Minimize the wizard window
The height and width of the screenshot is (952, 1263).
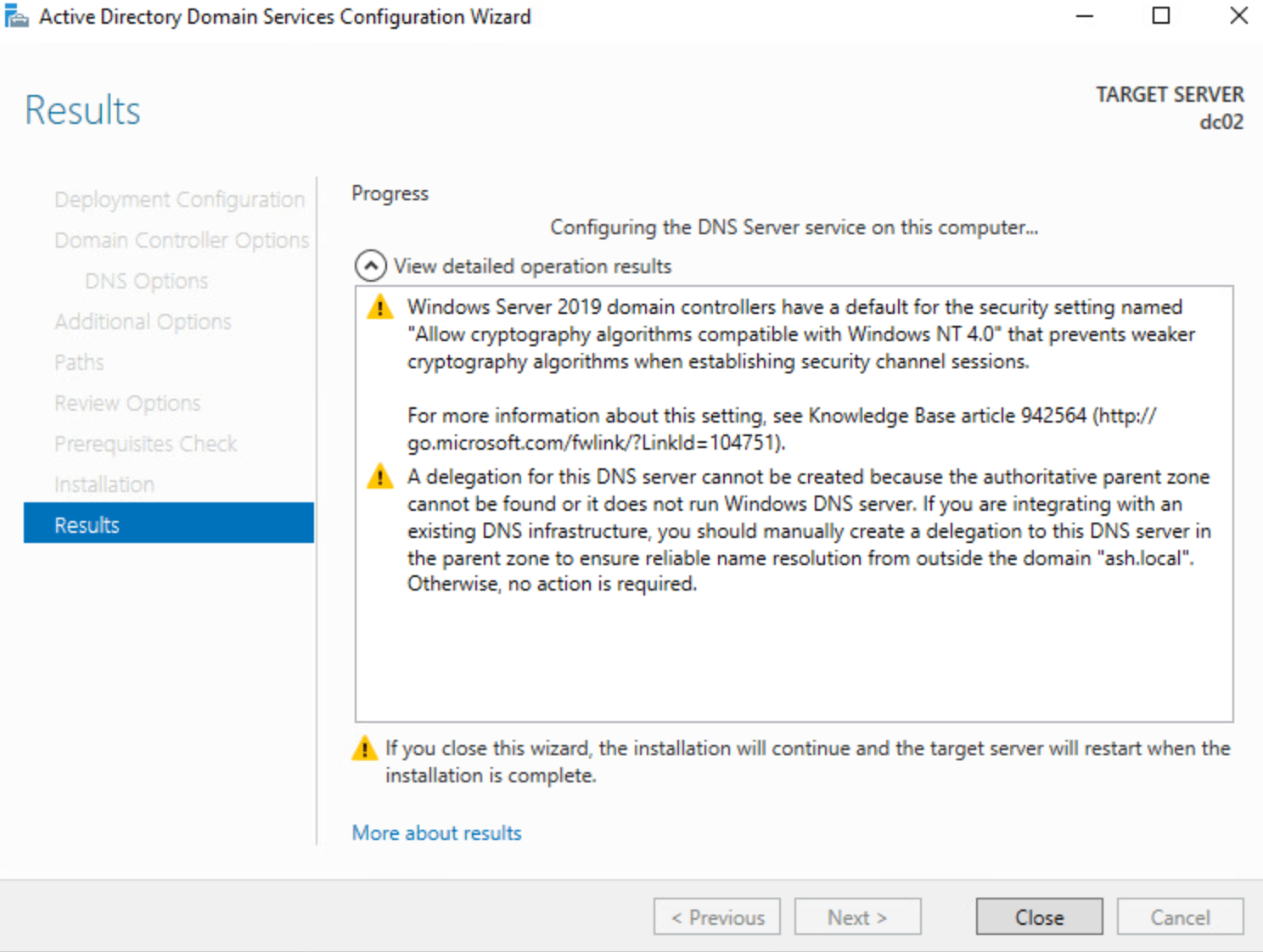[x=1084, y=16]
